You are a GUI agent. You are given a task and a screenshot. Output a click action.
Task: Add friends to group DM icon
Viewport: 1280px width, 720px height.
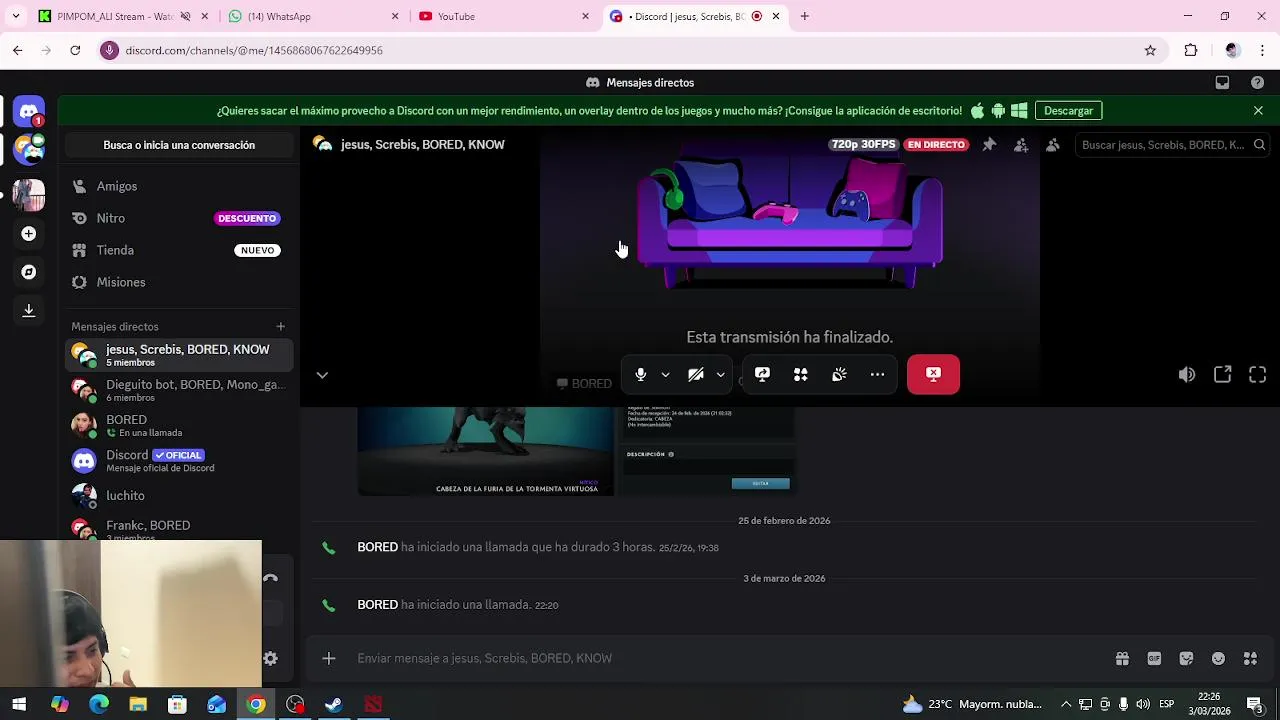coord(1021,145)
